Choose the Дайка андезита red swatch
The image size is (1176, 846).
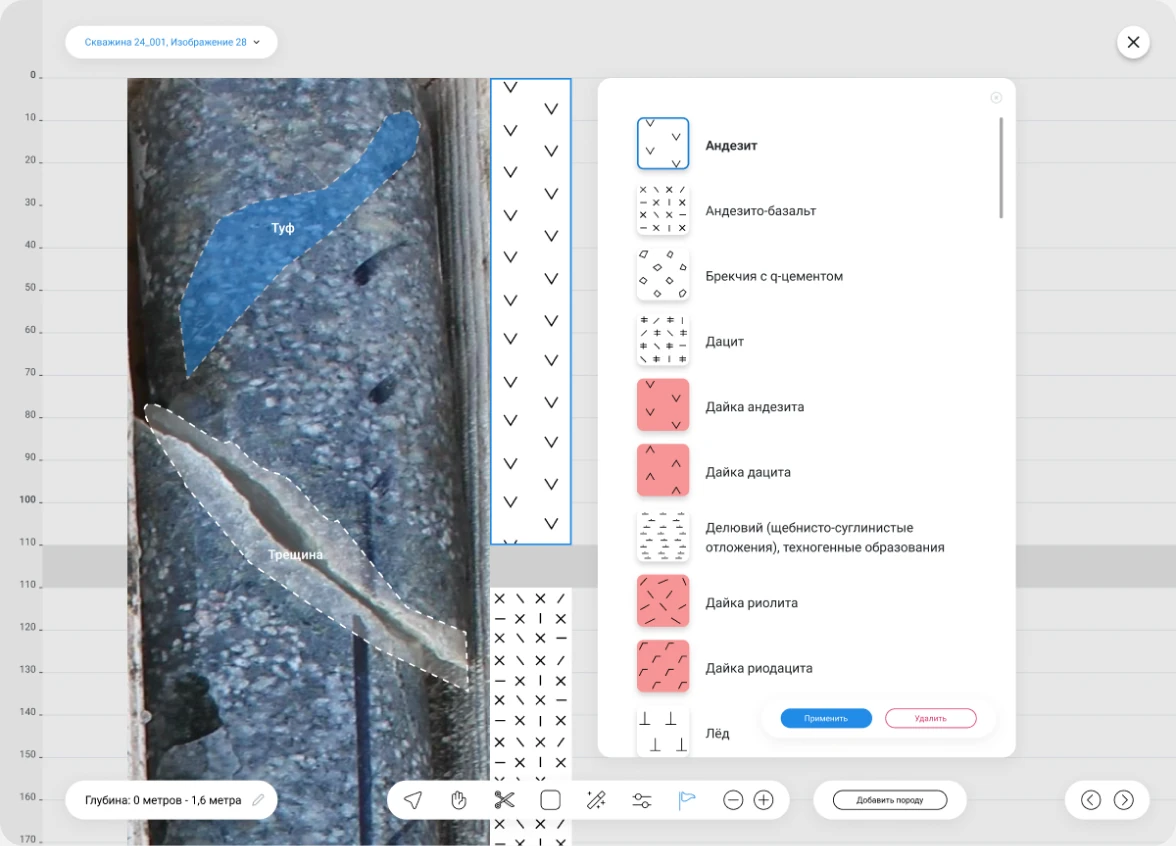(663, 405)
